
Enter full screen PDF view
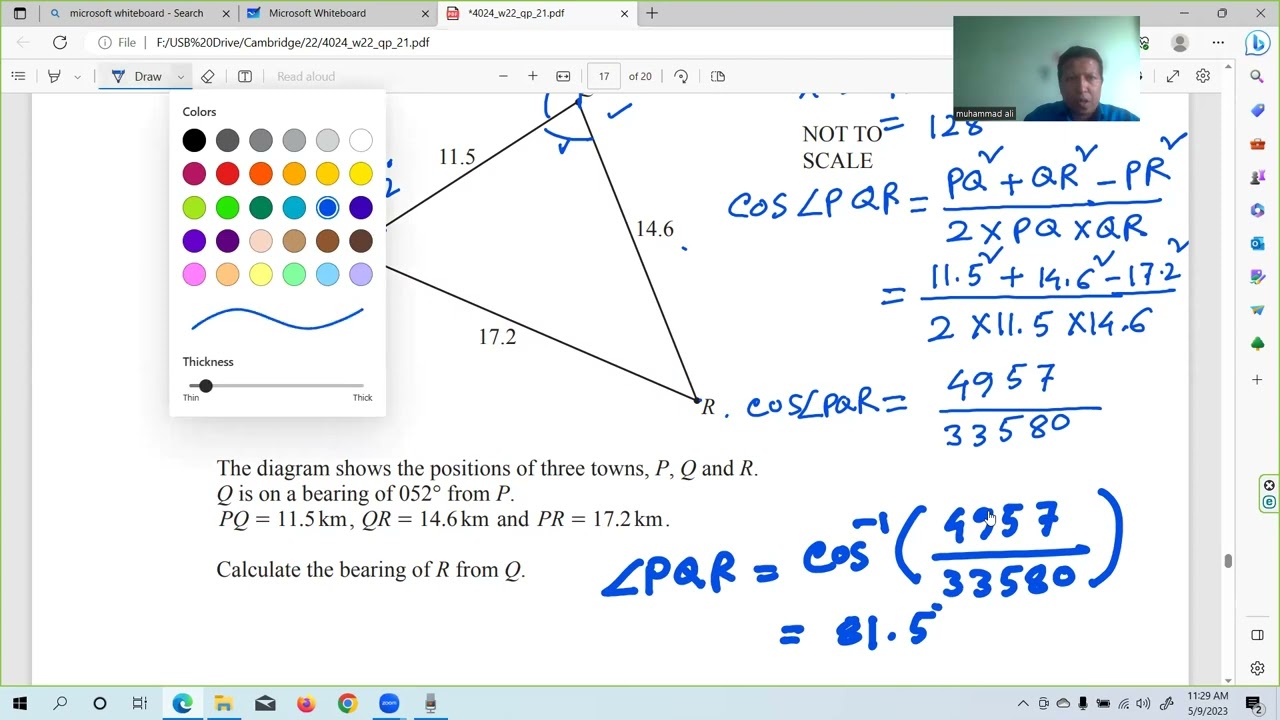pyautogui.click(x=1173, y=76)
